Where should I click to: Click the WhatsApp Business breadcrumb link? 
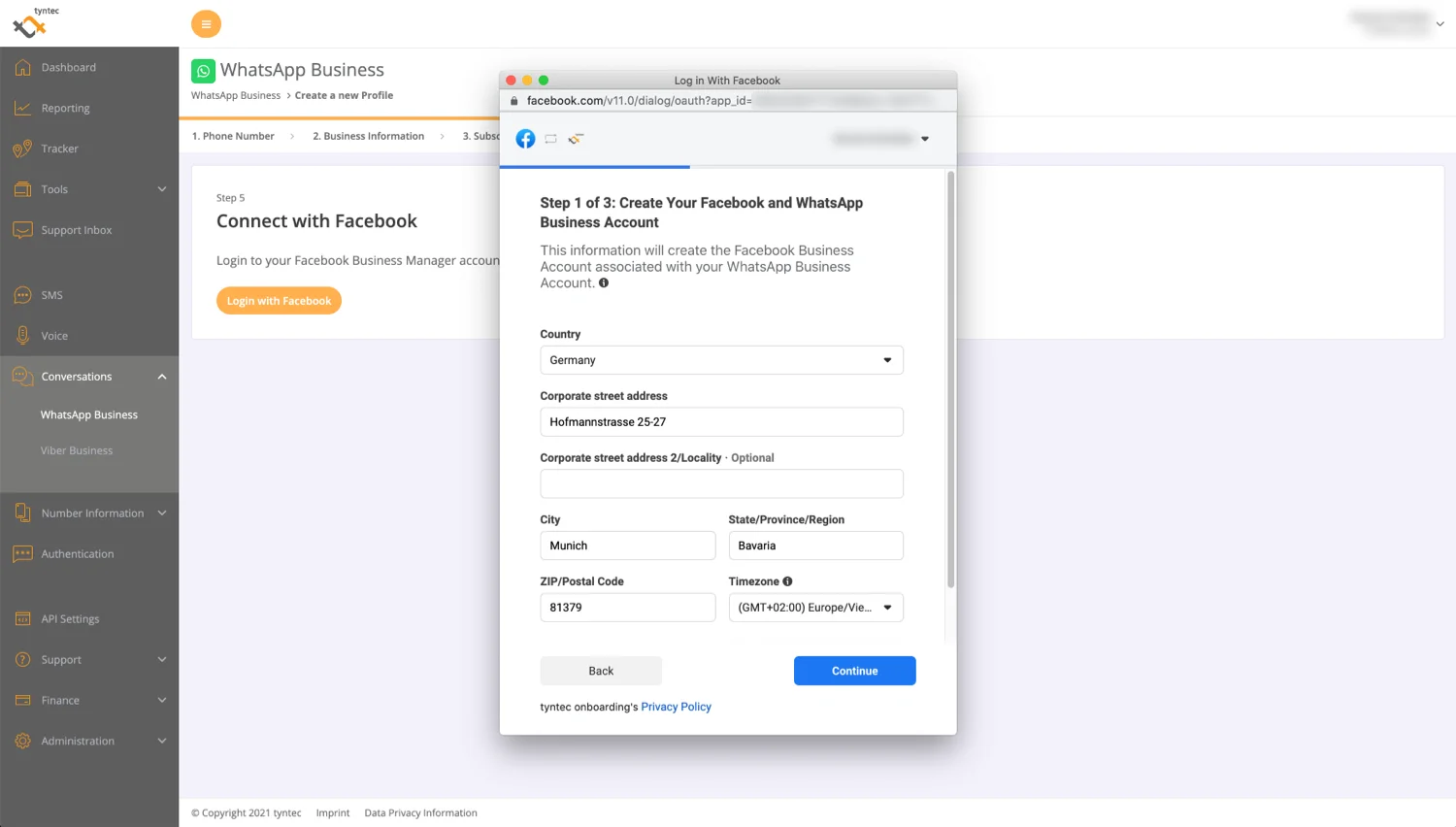[x=236, y=96]
